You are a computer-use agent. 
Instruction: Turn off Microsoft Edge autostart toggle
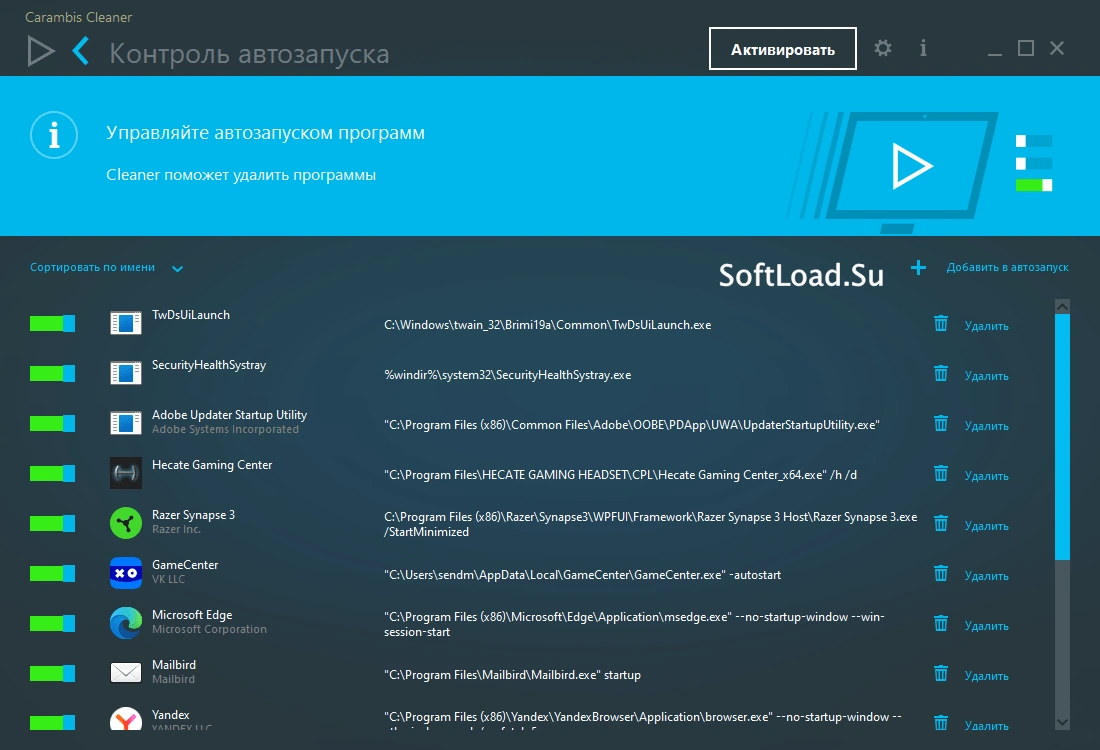click(x=53, y=623)
